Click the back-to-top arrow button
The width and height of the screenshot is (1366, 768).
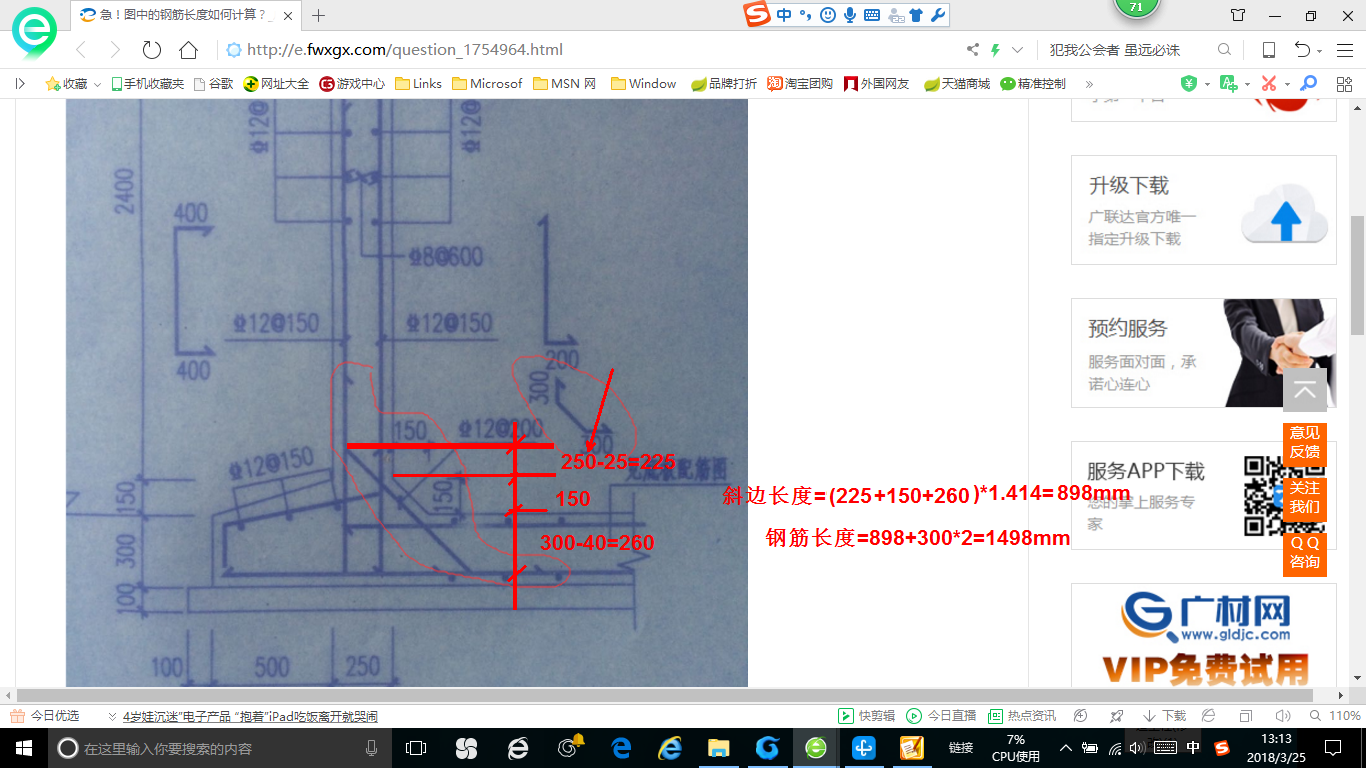pyautogui.click(x=1305, y=390)
